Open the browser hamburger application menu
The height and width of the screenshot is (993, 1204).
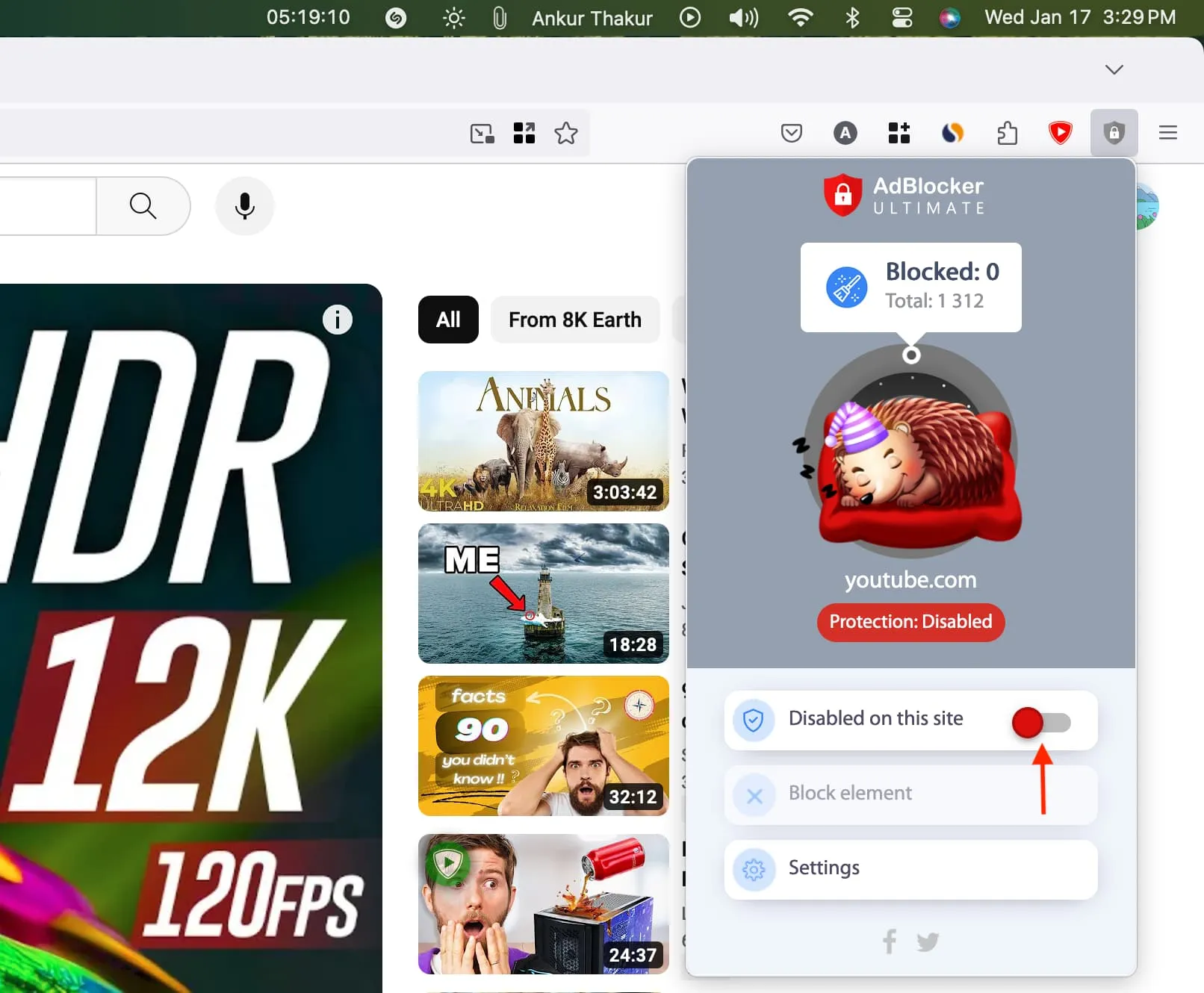(1167, 133)
